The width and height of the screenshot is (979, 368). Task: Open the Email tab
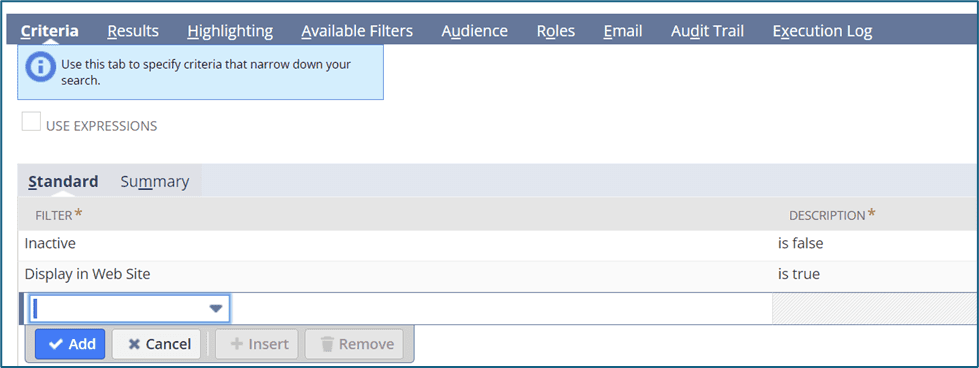[622, 31]
